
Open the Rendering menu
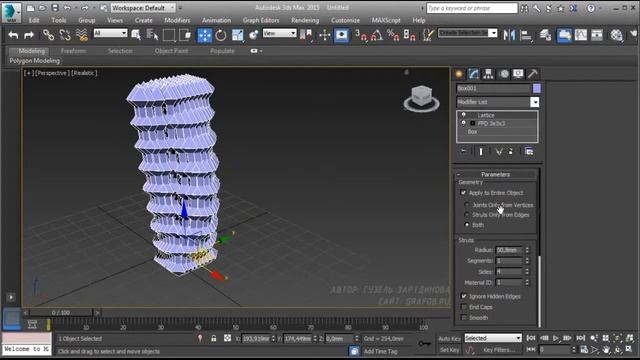pyautogui.click(x=305, y=20)
